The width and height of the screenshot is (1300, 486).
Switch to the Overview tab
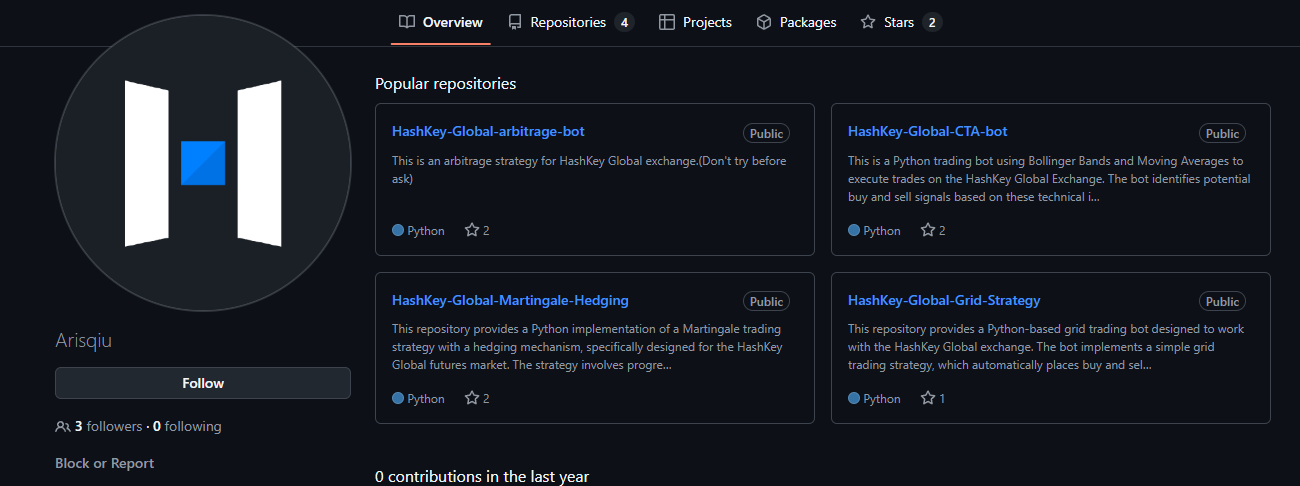click(440, 22)
